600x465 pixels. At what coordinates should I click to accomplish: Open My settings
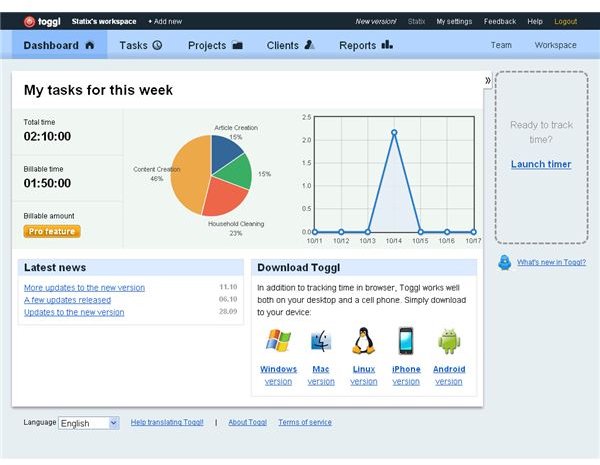[454, 22]
